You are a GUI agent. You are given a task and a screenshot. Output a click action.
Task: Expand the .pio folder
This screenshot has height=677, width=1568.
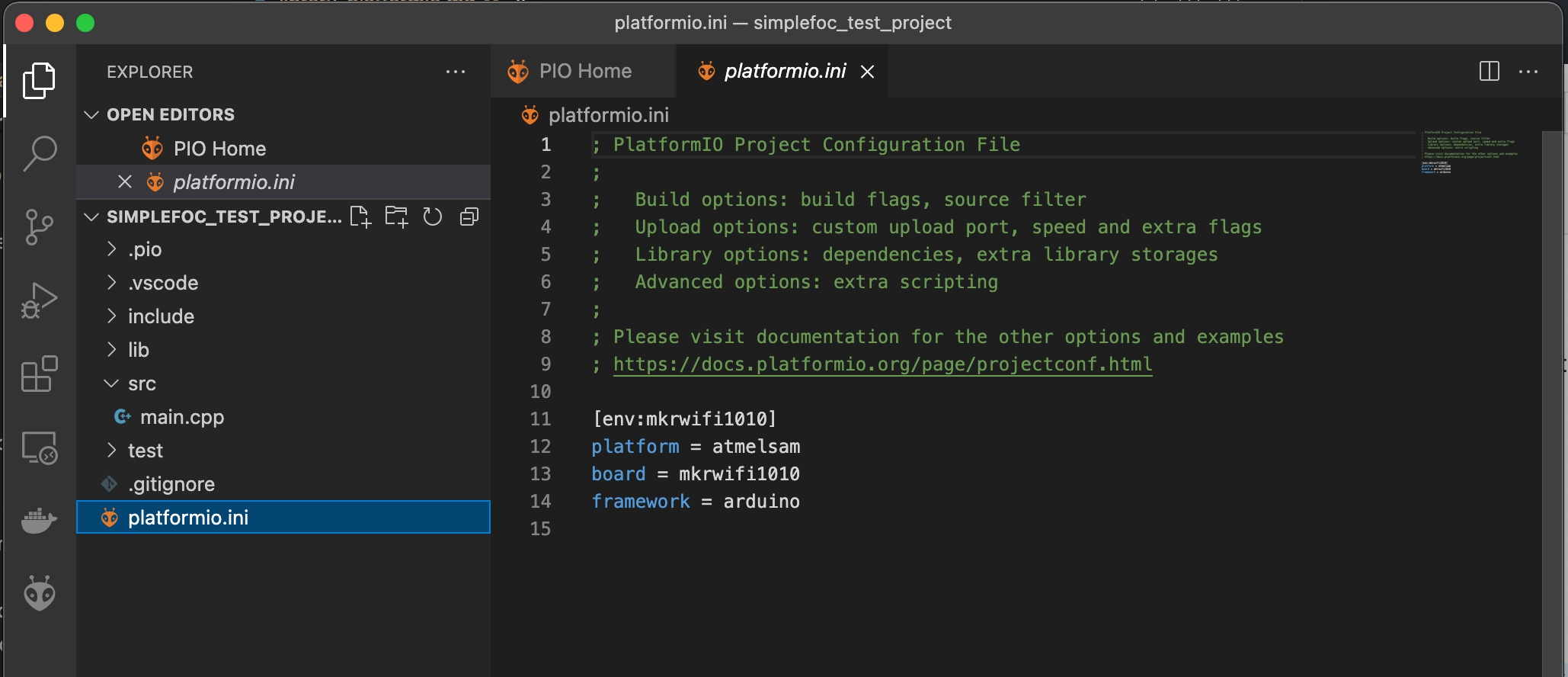145,249
